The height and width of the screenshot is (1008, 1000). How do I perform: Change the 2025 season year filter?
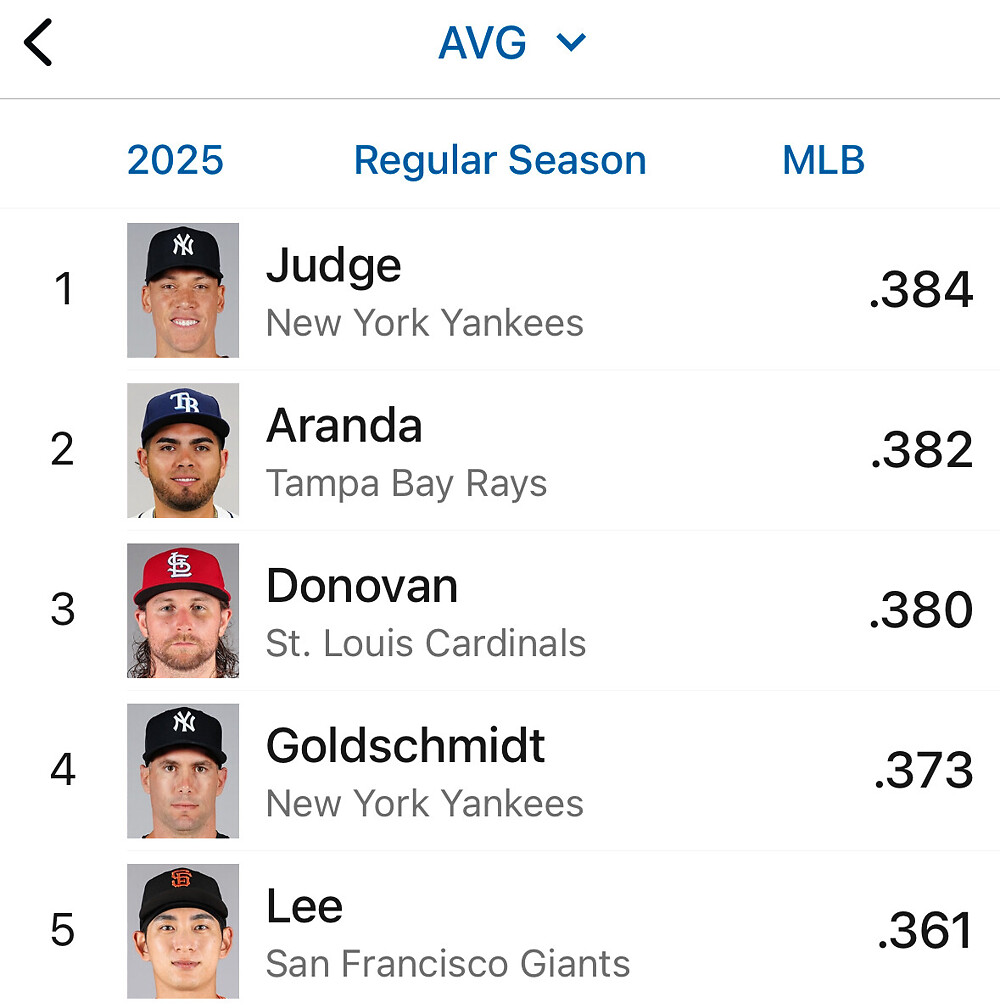(x=175, y=160)
